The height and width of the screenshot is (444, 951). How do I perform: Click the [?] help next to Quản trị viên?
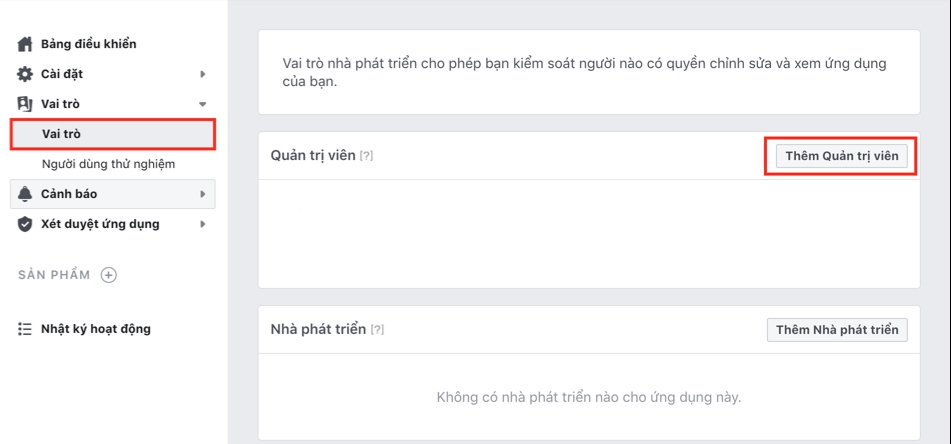click(366, 157)
